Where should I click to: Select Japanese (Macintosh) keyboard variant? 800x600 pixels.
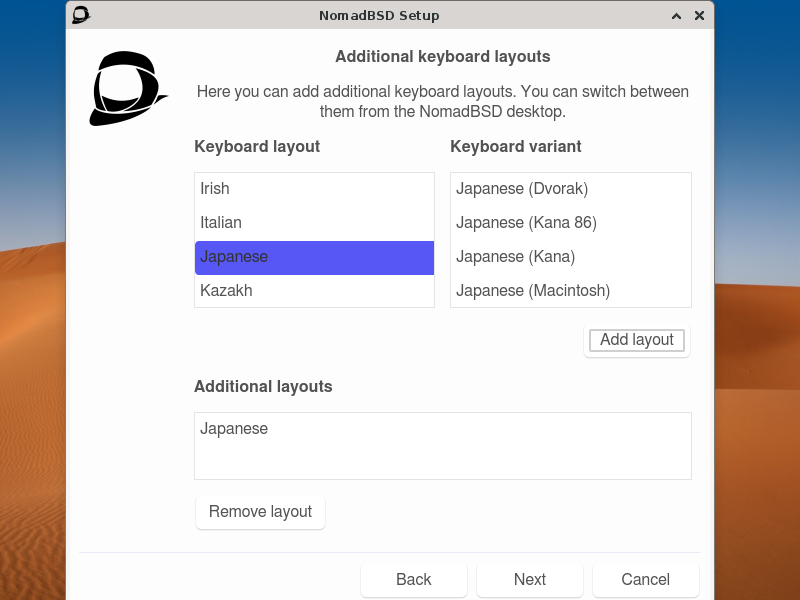pos(533,290)
